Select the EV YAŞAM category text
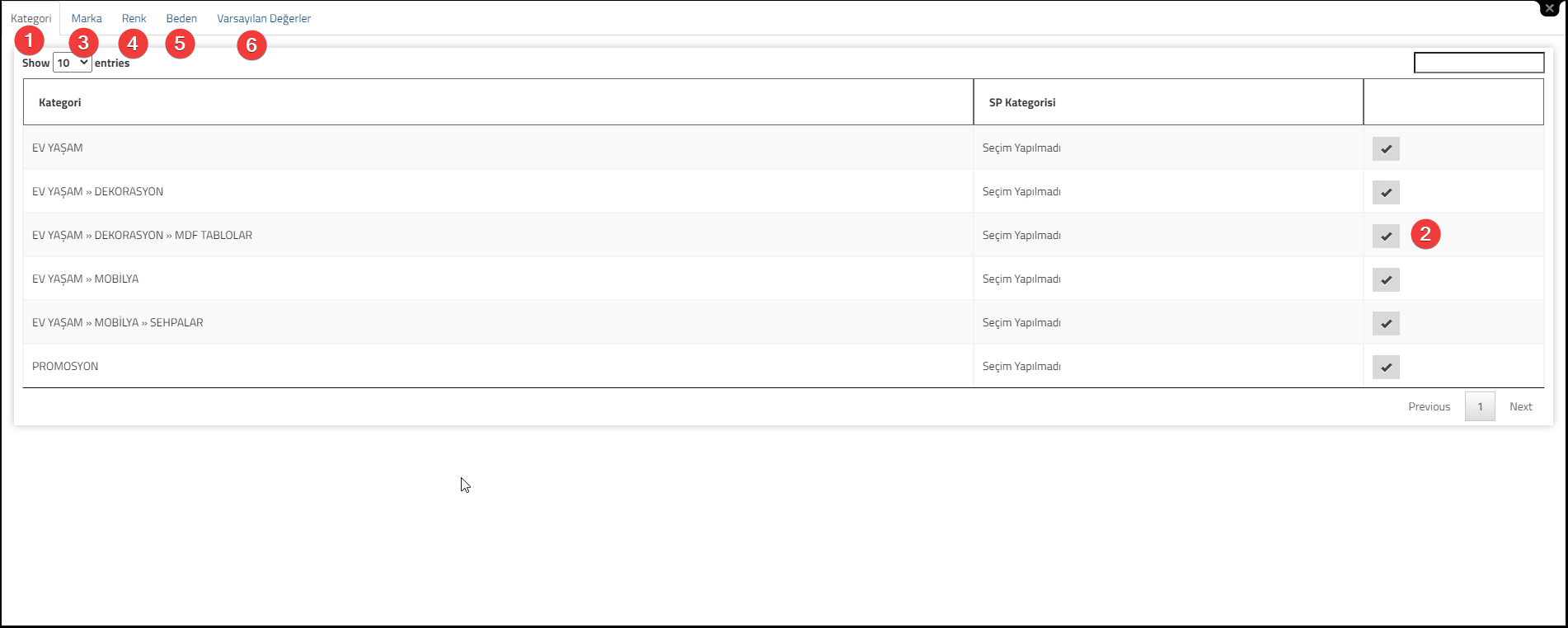 pos(58,148)
